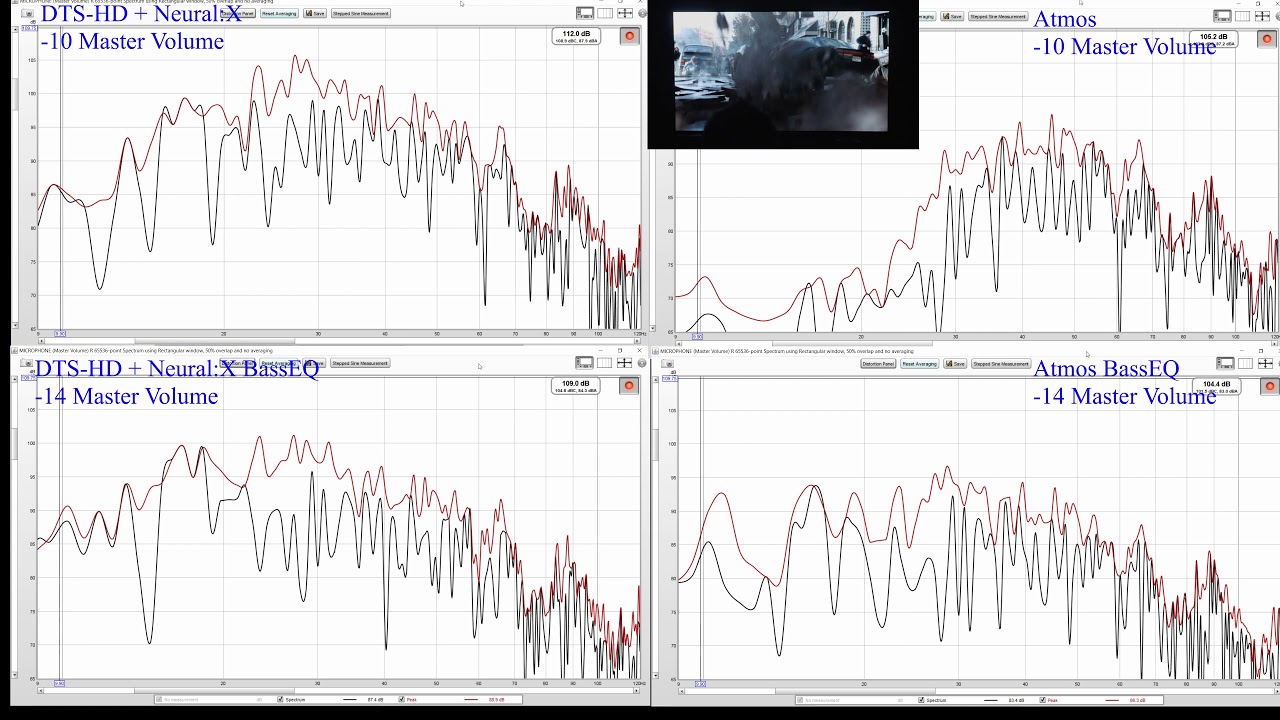
Task: Open Stepped Sine Measurement in DTS-HD -10 window
Action: coord(360,14)
